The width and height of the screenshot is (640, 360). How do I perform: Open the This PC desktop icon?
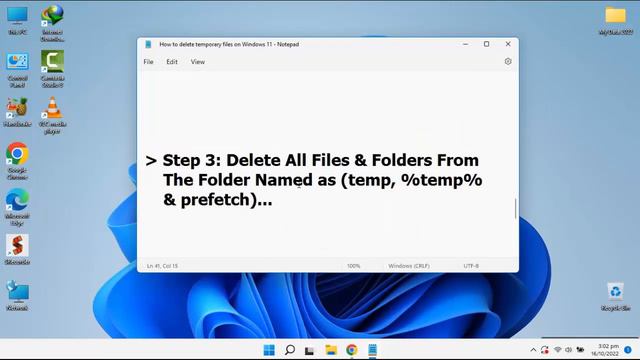(x=18, y=20)
